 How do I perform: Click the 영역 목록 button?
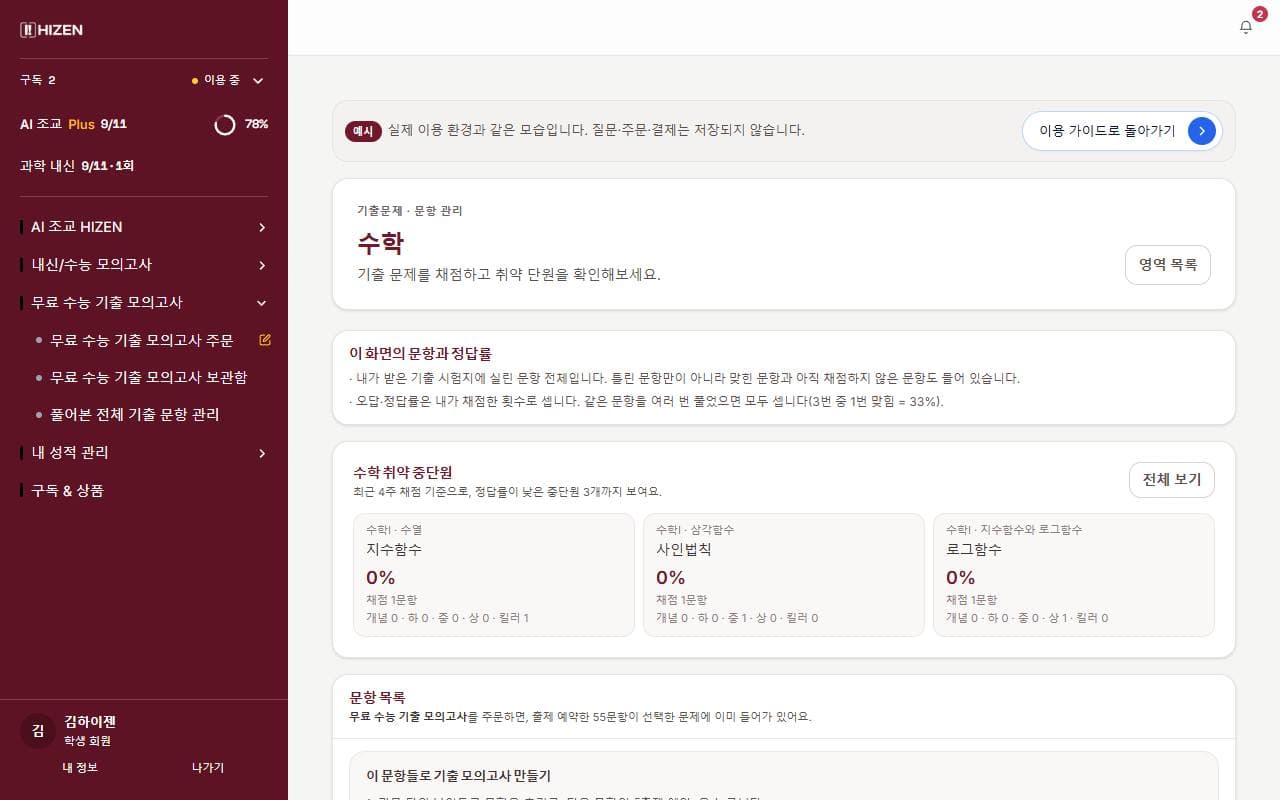click(x=1168, y=265)
